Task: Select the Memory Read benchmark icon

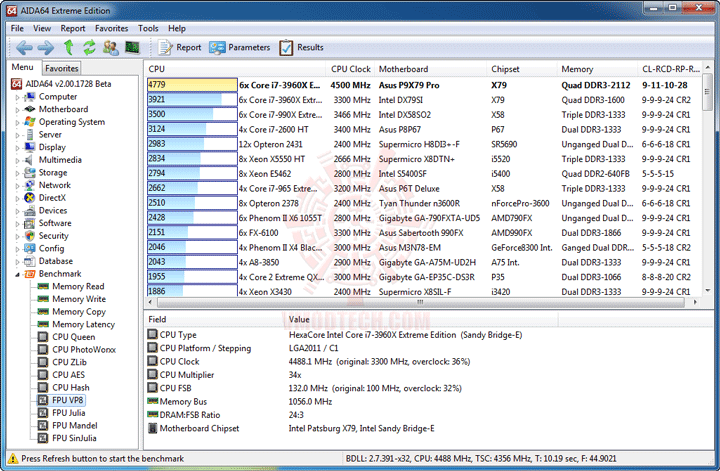Action: click(43, 286)
